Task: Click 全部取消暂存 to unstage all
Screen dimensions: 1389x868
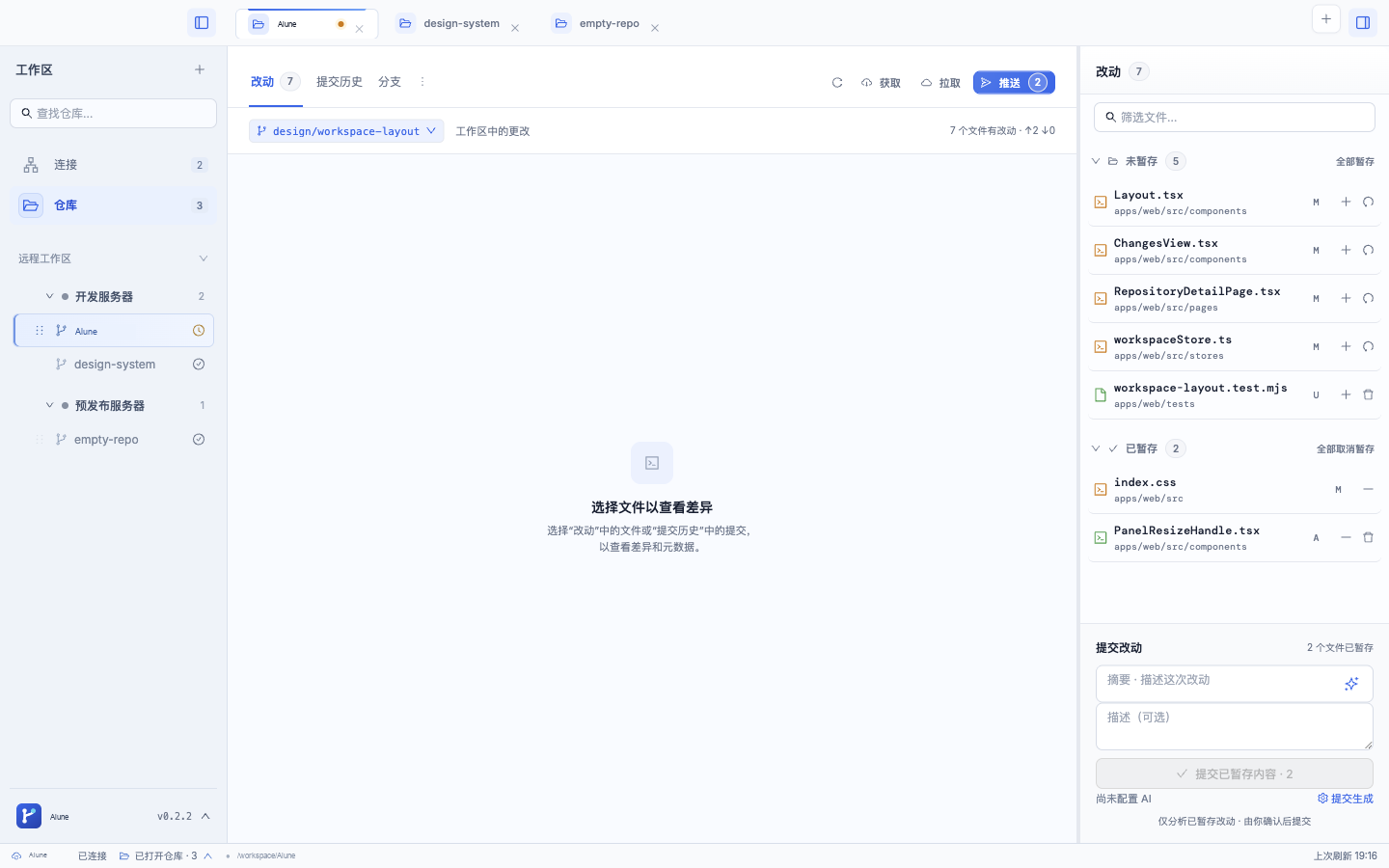Action: tap(1346, 448)
